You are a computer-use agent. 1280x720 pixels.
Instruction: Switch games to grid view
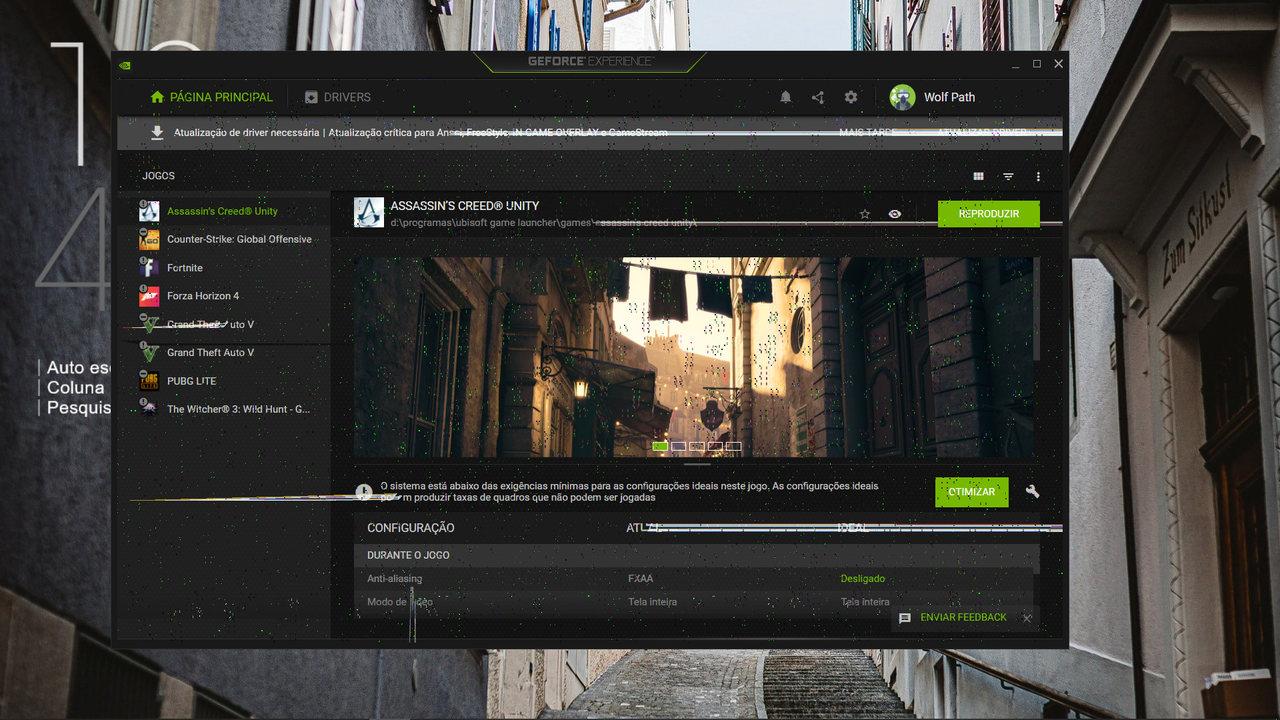pos(978,176)
